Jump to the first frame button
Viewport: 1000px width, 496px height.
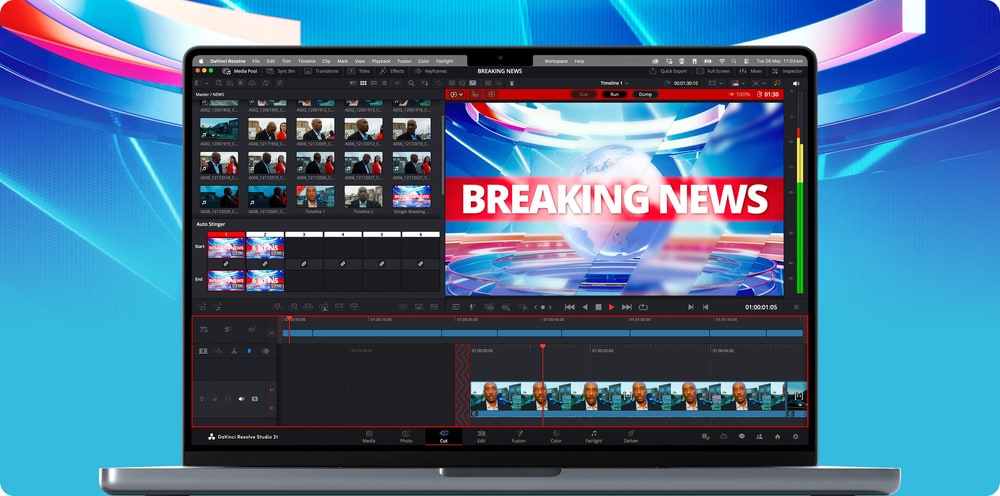[570, 307]
